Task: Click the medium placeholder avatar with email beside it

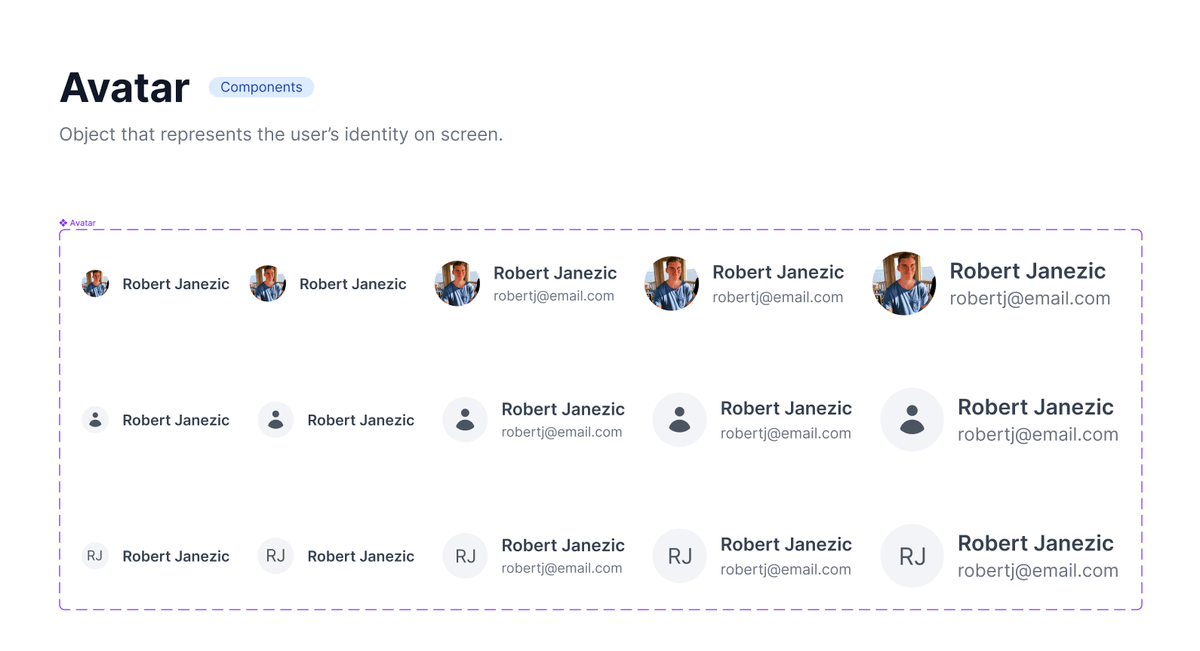Action: (x=465, y=420)
